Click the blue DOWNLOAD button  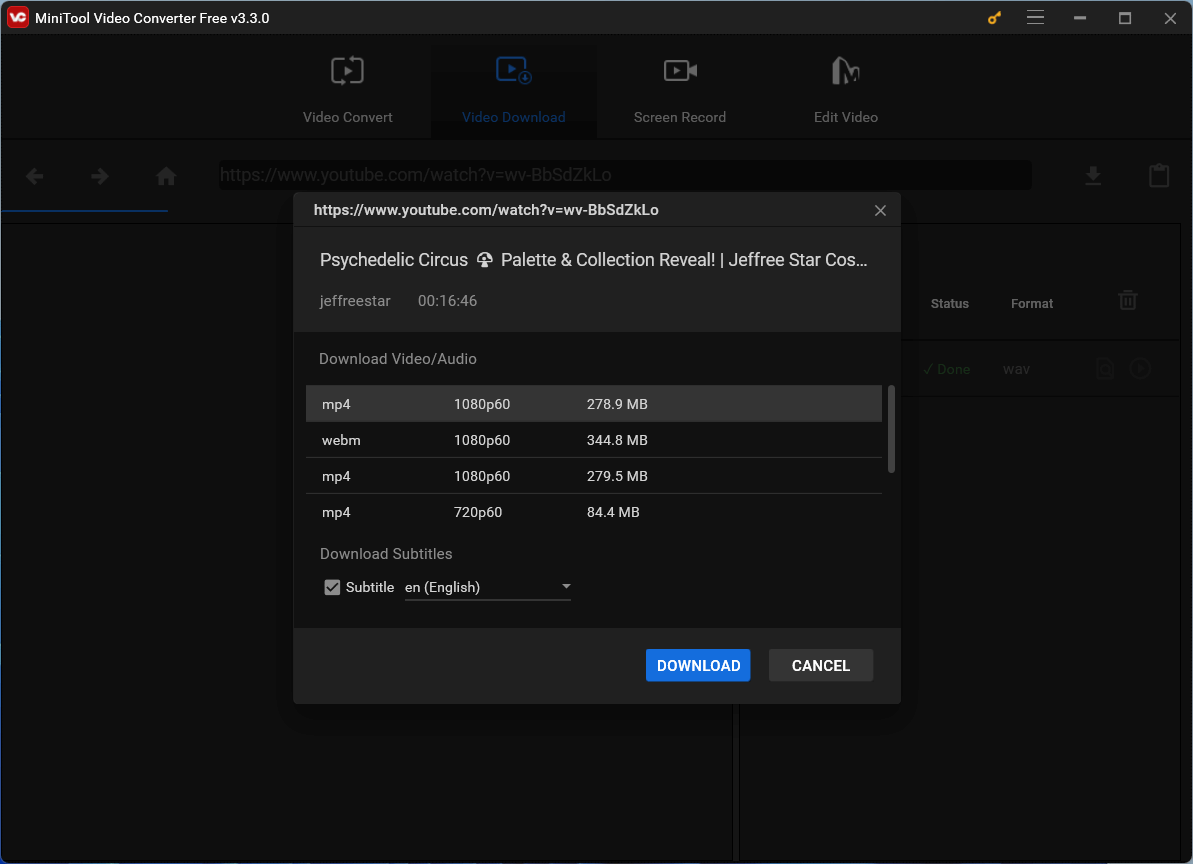click(x=698, y=665)
